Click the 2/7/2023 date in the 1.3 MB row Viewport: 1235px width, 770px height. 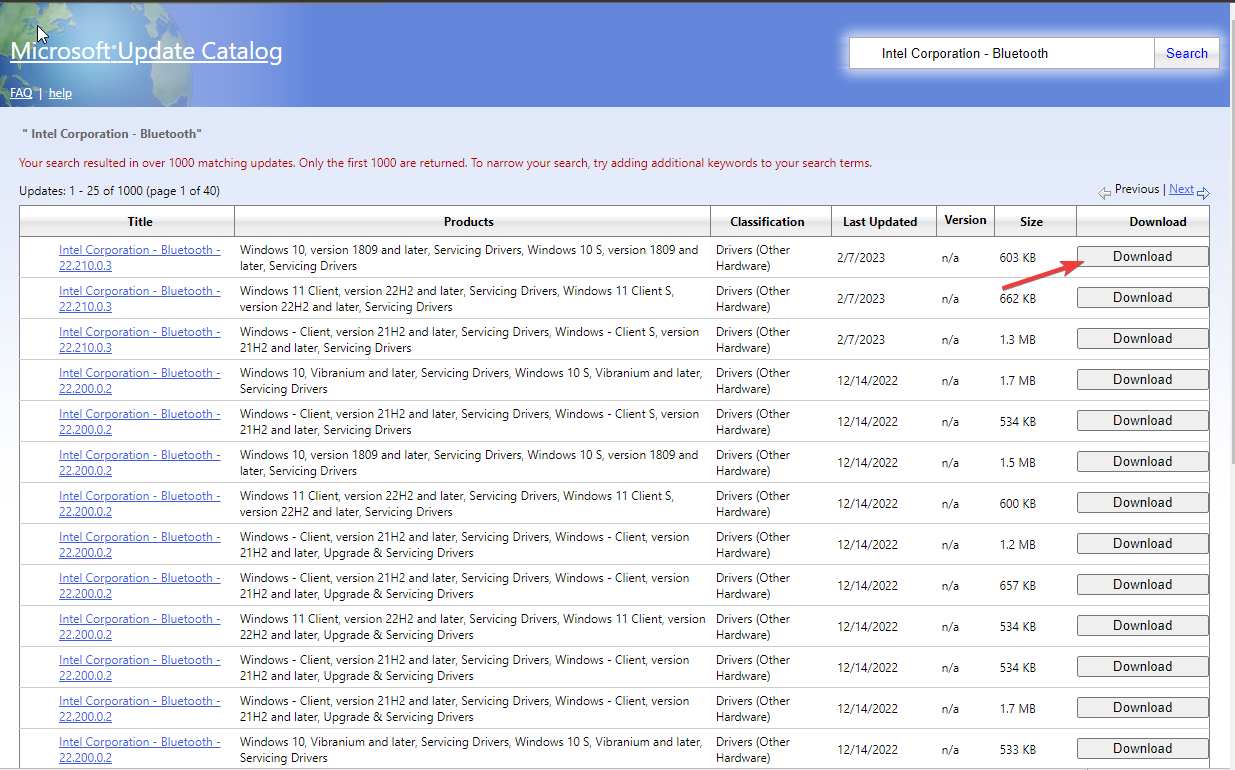tap(861, 340)
